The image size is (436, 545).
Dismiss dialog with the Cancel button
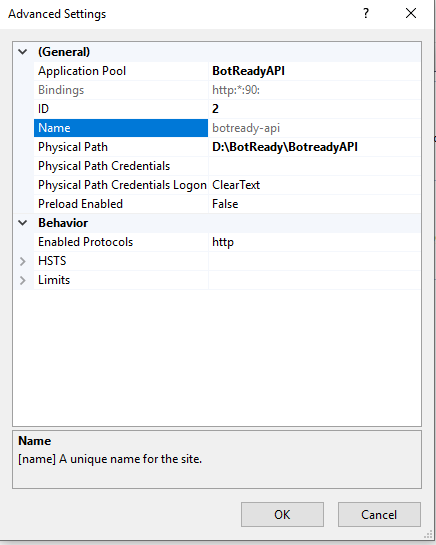tap(379, 514)
